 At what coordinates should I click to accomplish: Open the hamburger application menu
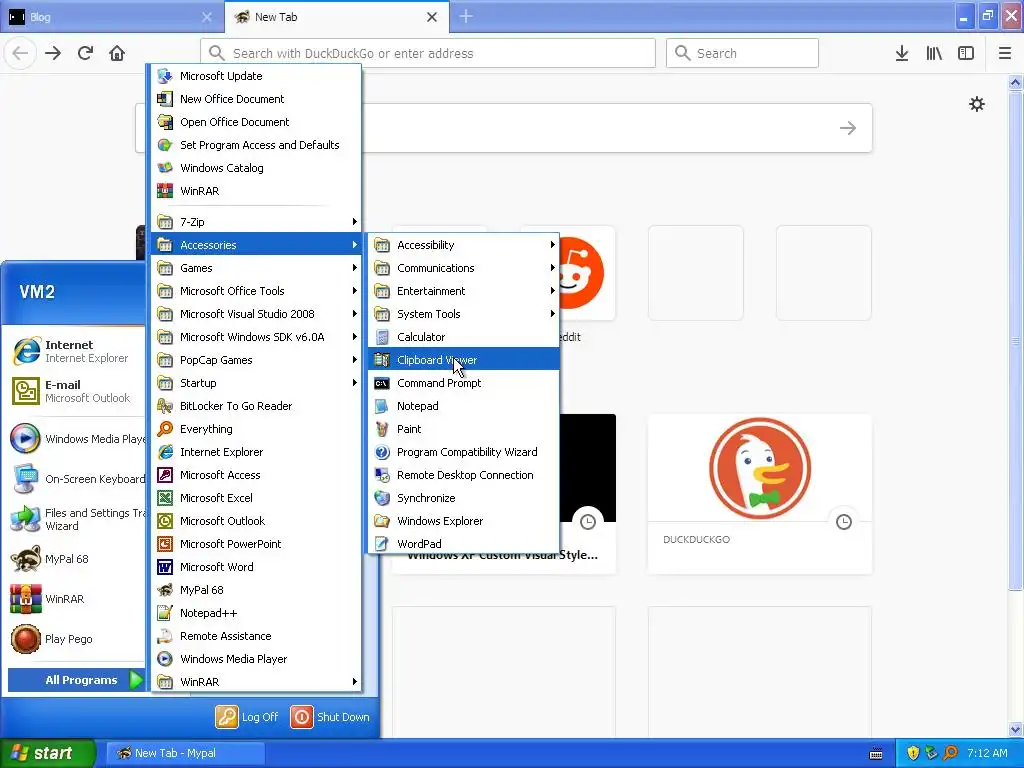click(1005, 53)
